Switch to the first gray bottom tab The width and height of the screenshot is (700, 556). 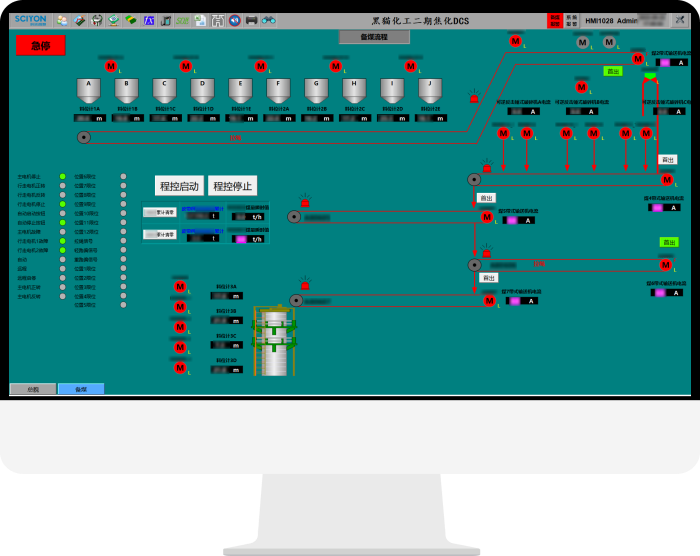33,389
